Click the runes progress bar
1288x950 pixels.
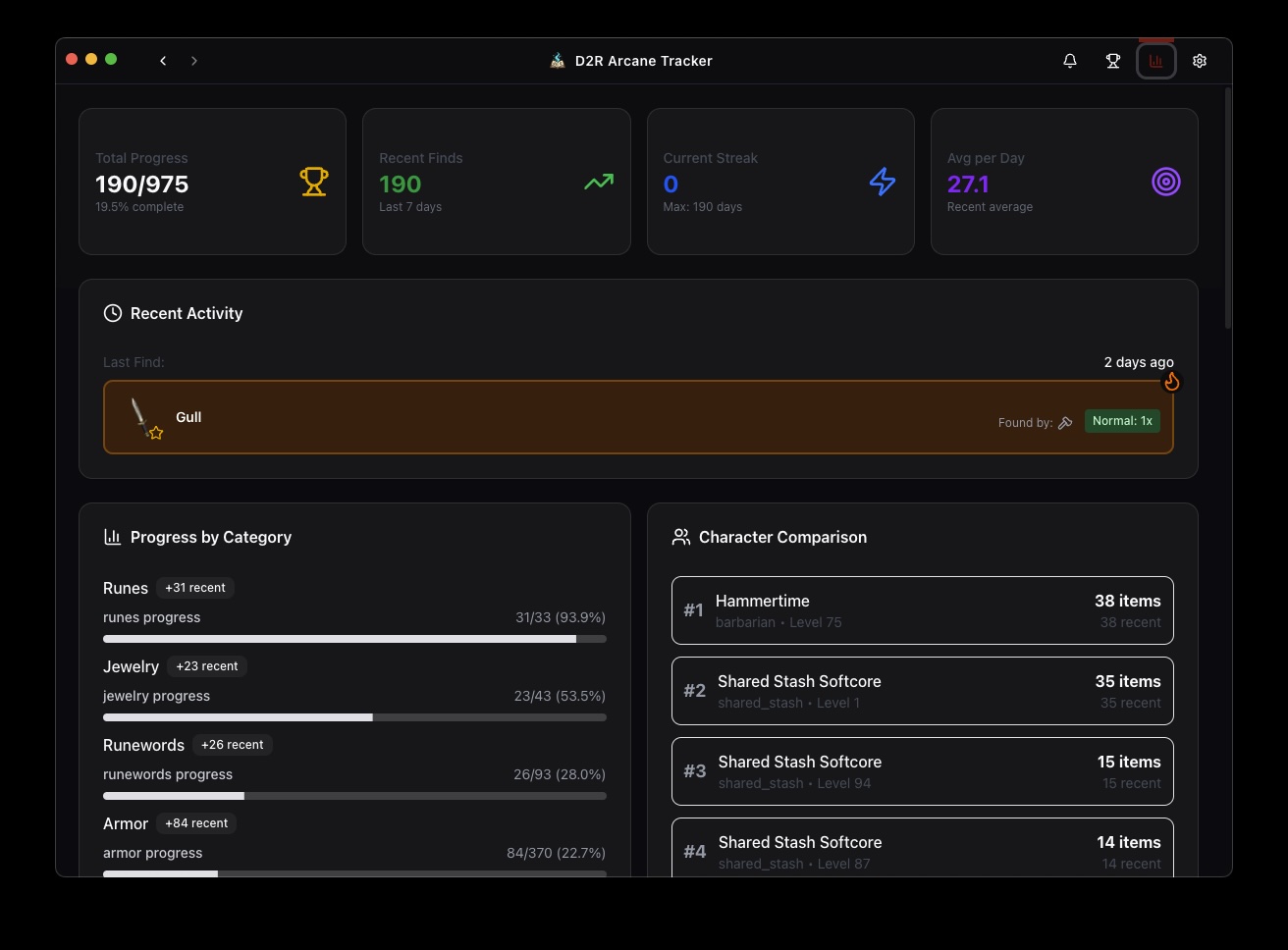click(354, 638)
